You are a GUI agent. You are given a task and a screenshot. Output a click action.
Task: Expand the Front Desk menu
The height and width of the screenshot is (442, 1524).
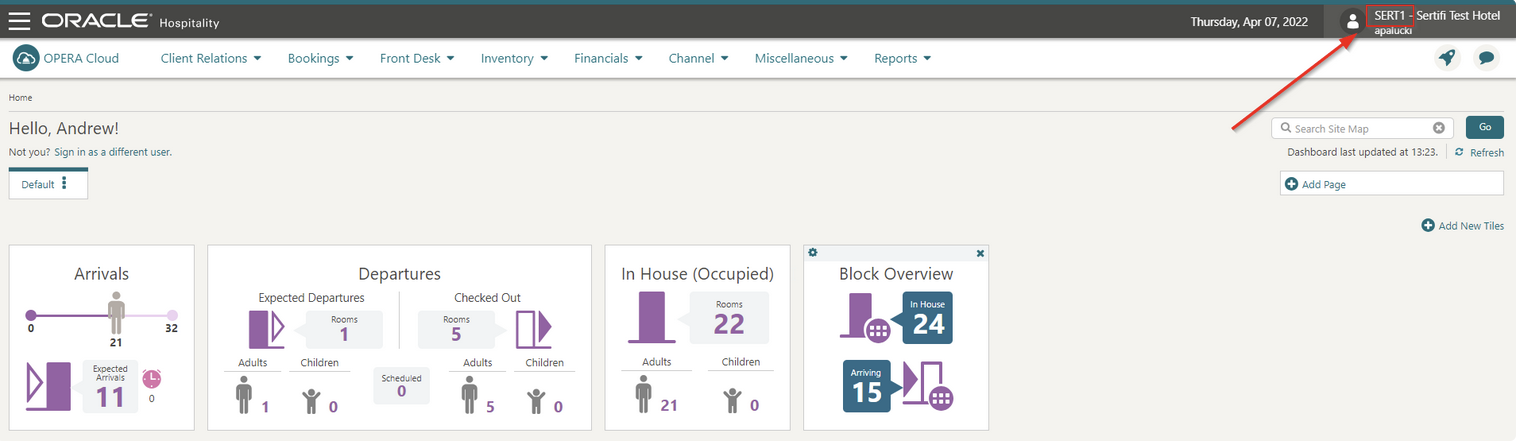[x=417, y=58]
